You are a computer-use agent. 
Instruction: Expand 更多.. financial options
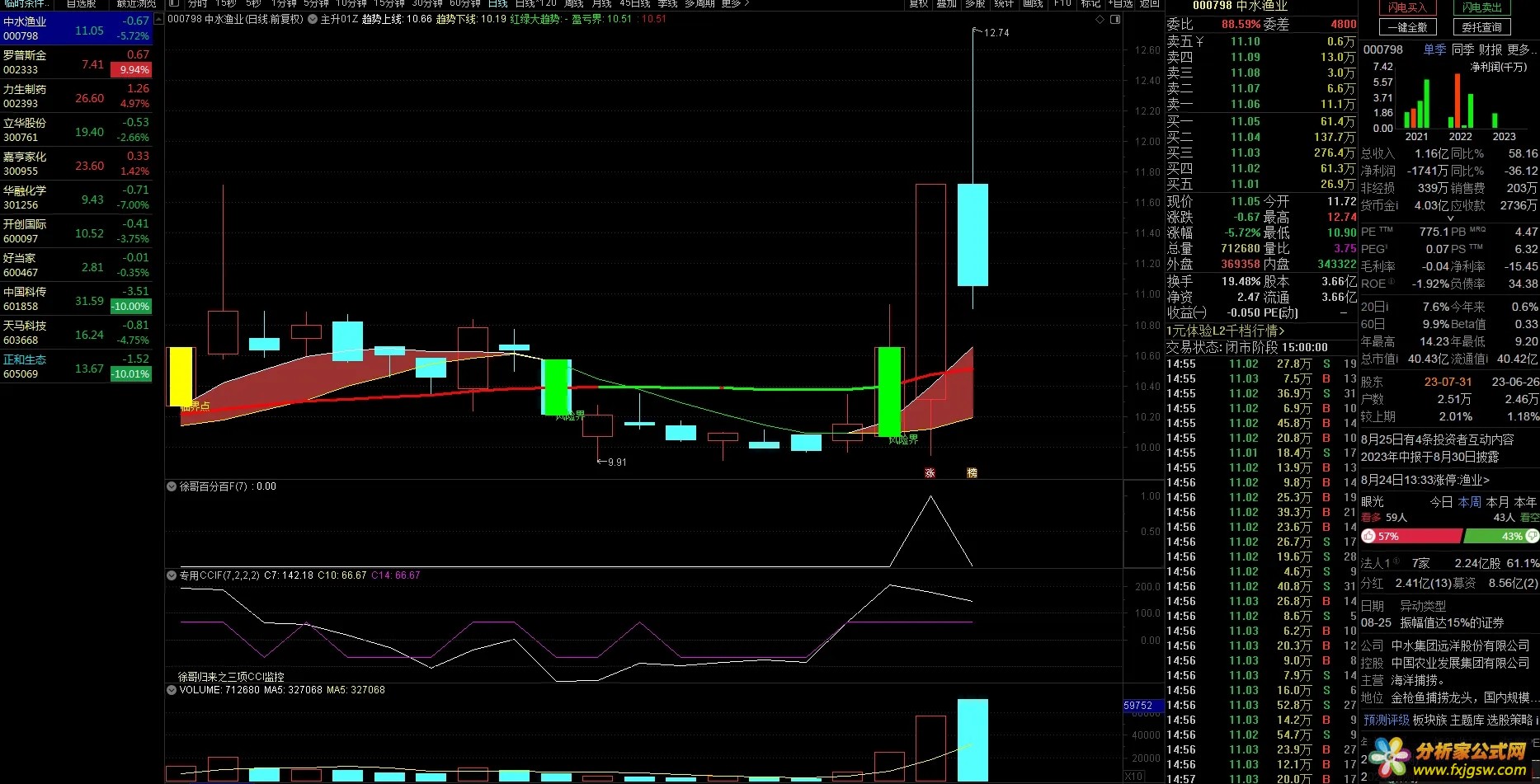[1522, 49]
